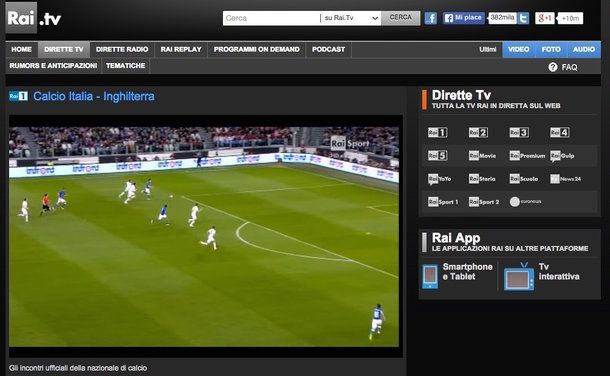Viewport: 610px width, 376px height.
Task: Click the Facebook icon in header
Action: pyautogui.click(x=431, y=18)
